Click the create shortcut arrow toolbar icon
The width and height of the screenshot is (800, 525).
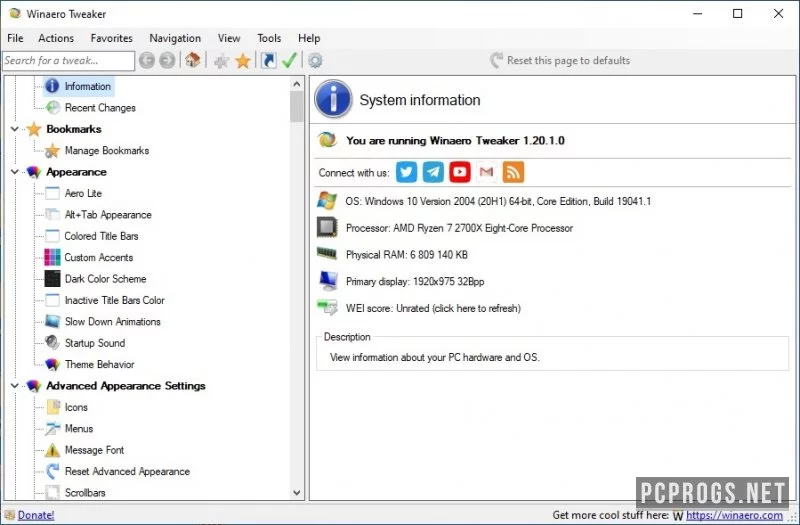268,61
